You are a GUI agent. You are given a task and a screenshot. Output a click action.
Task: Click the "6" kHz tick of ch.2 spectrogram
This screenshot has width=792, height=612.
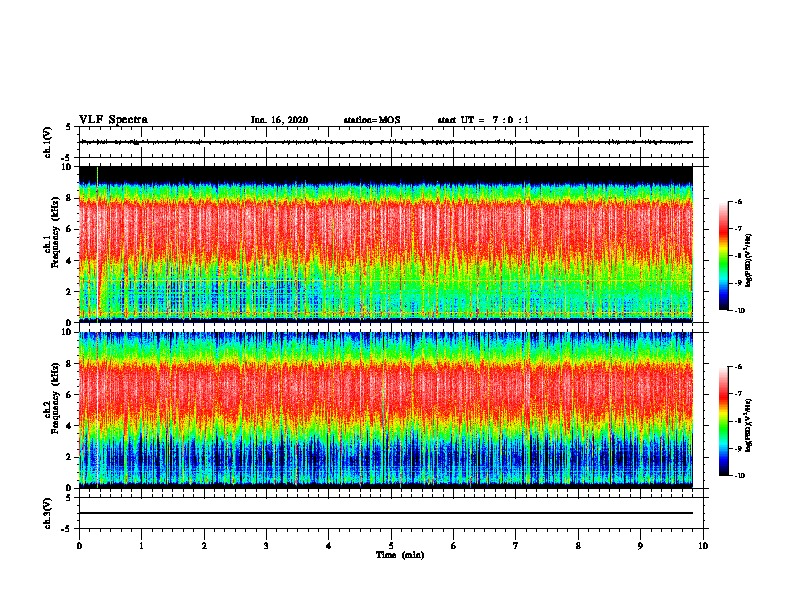(x=70, y=394)
